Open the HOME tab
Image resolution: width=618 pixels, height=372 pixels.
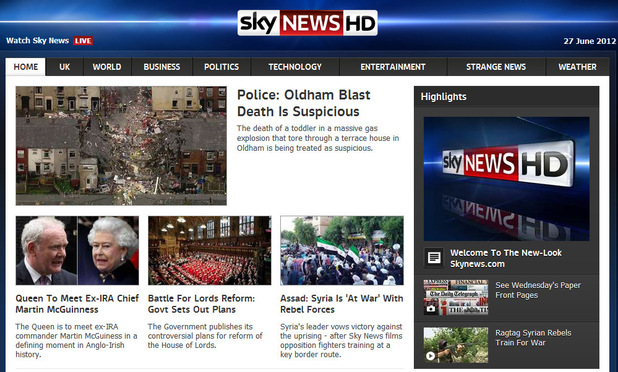(26, 67)
